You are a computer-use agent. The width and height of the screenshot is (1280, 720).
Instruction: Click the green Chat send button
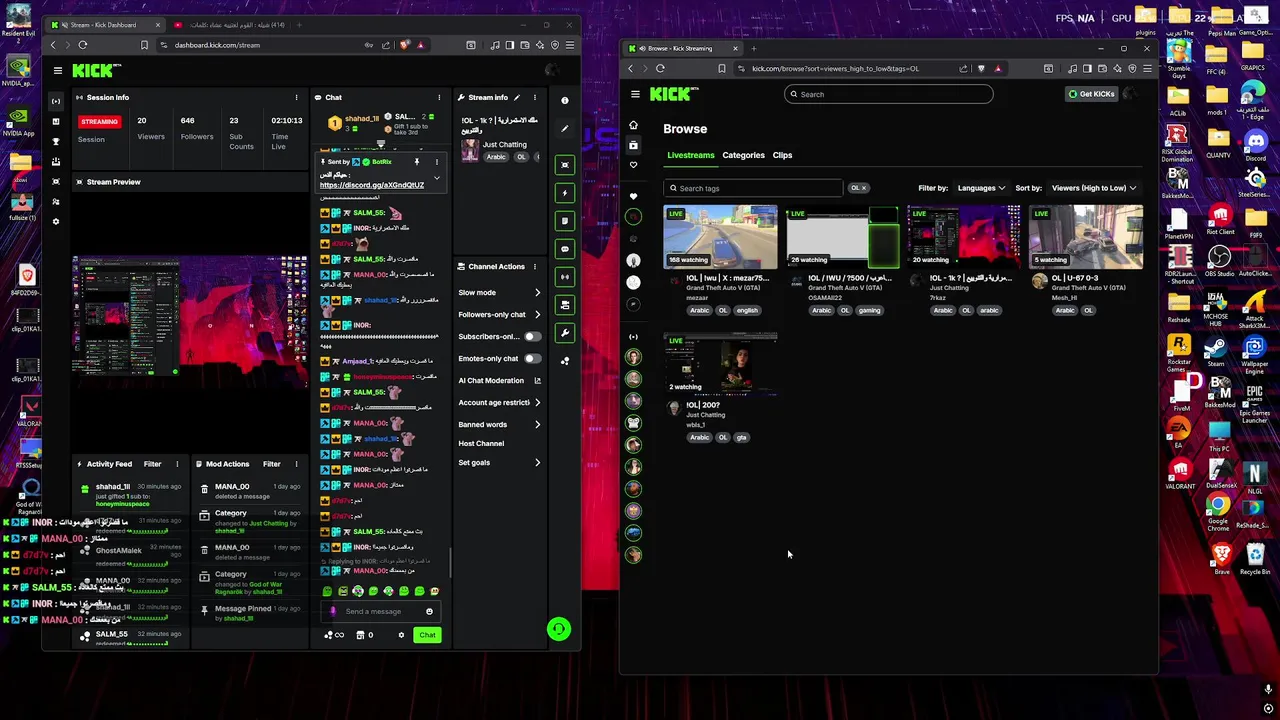coord(427,635)
